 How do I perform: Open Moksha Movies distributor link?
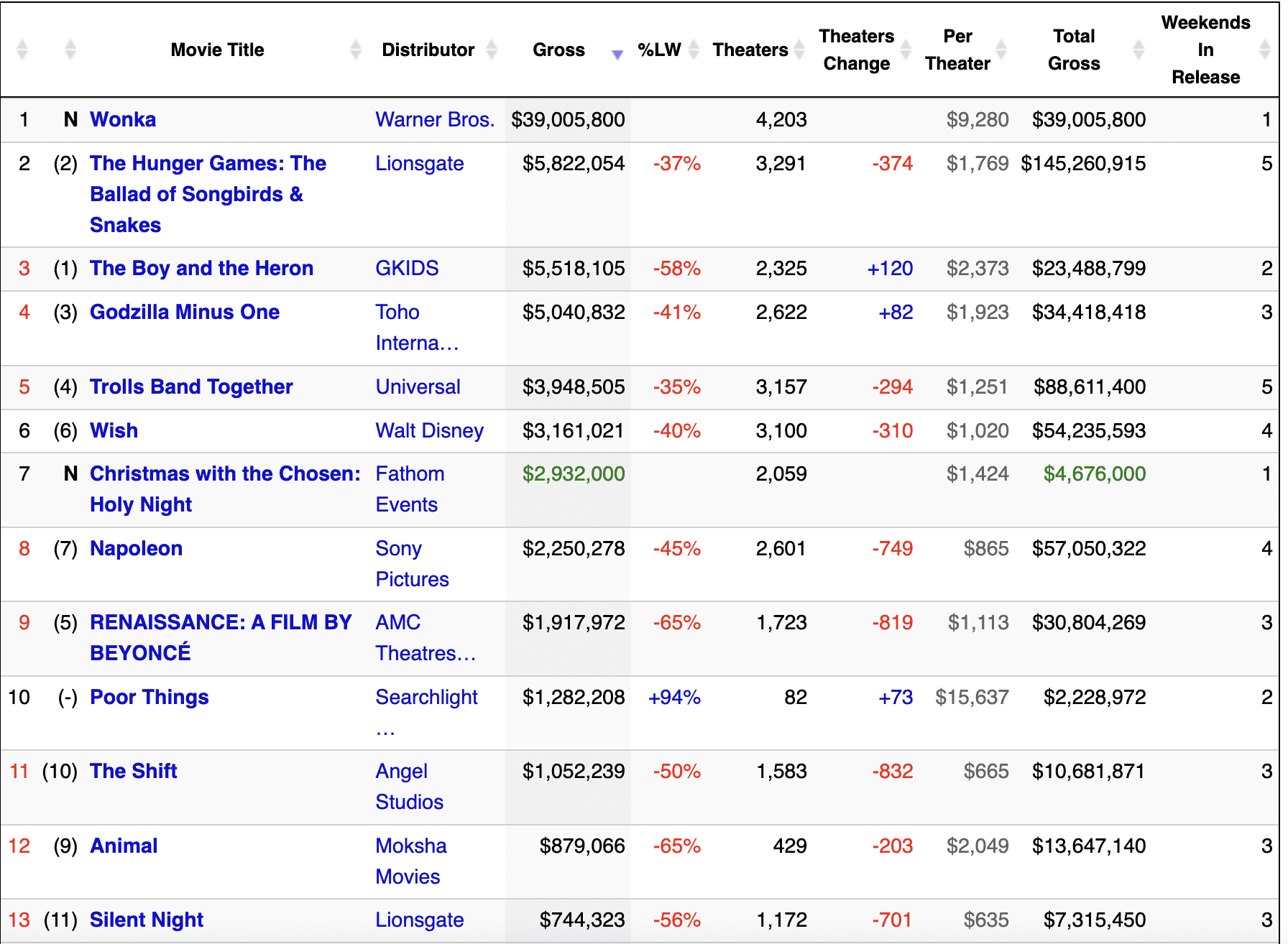(411, 861)
